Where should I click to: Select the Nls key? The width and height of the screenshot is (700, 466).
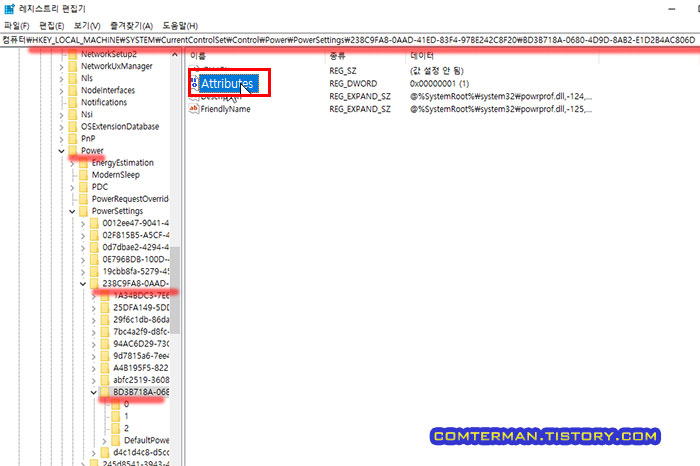point(87,78)
